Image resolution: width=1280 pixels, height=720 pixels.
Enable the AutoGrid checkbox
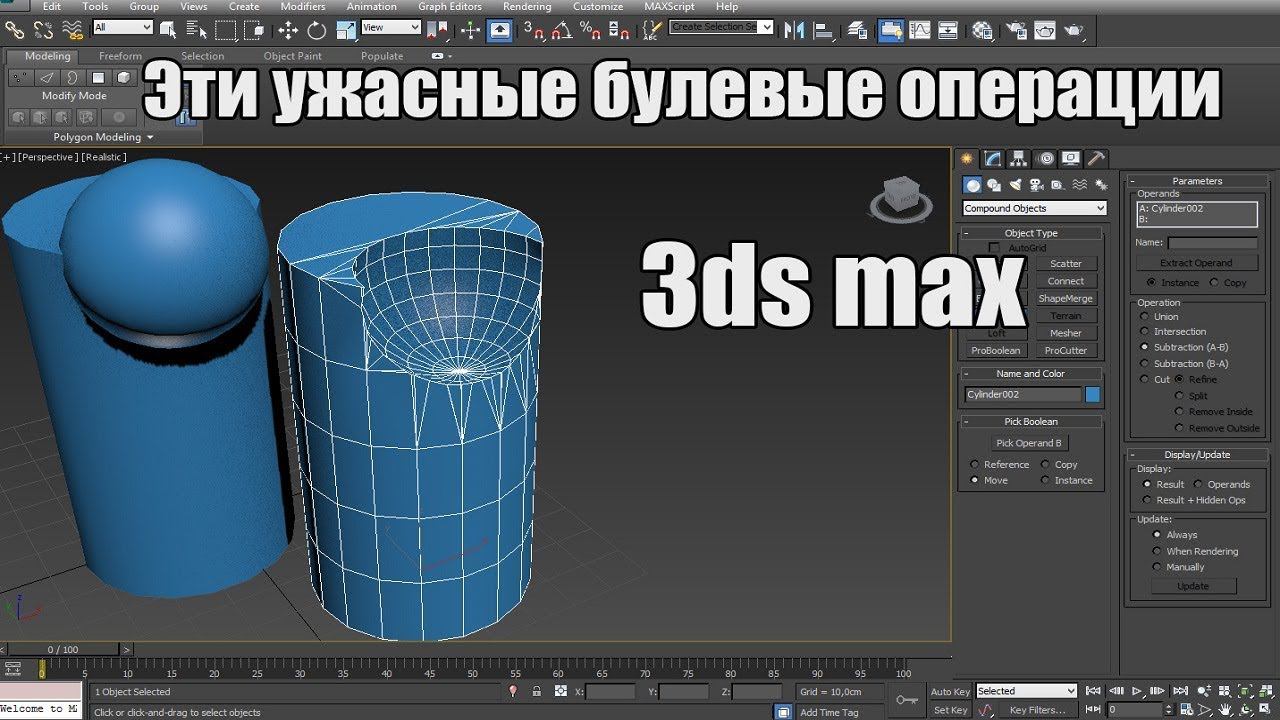pos(994,248)
